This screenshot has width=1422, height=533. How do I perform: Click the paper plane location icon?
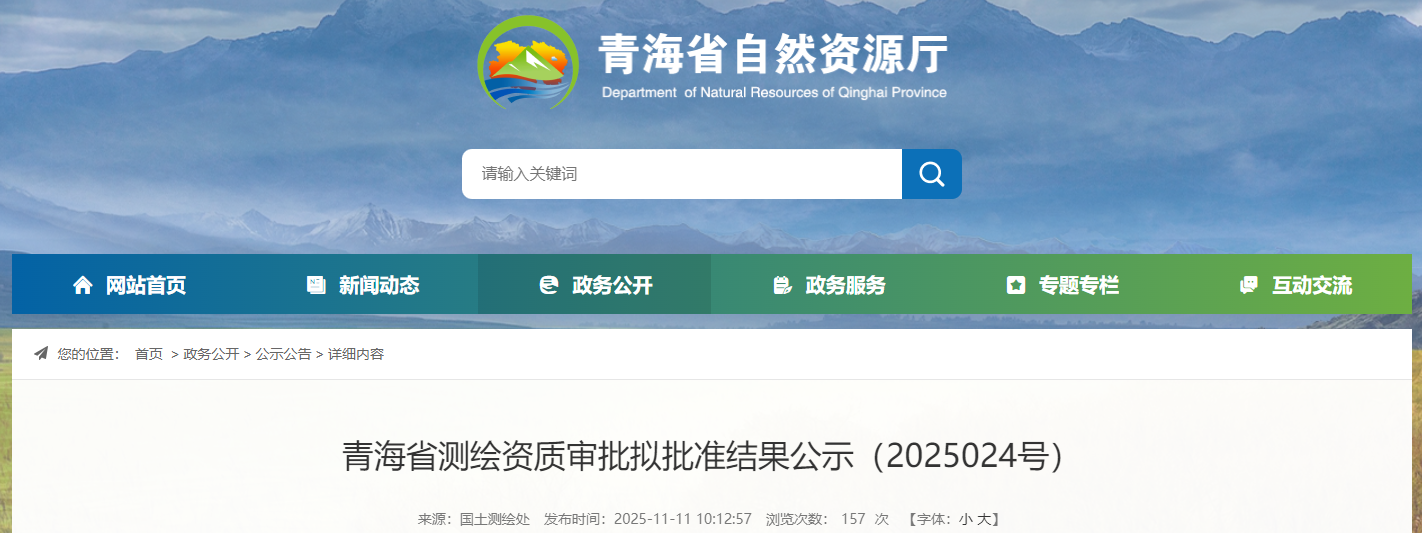41,354
